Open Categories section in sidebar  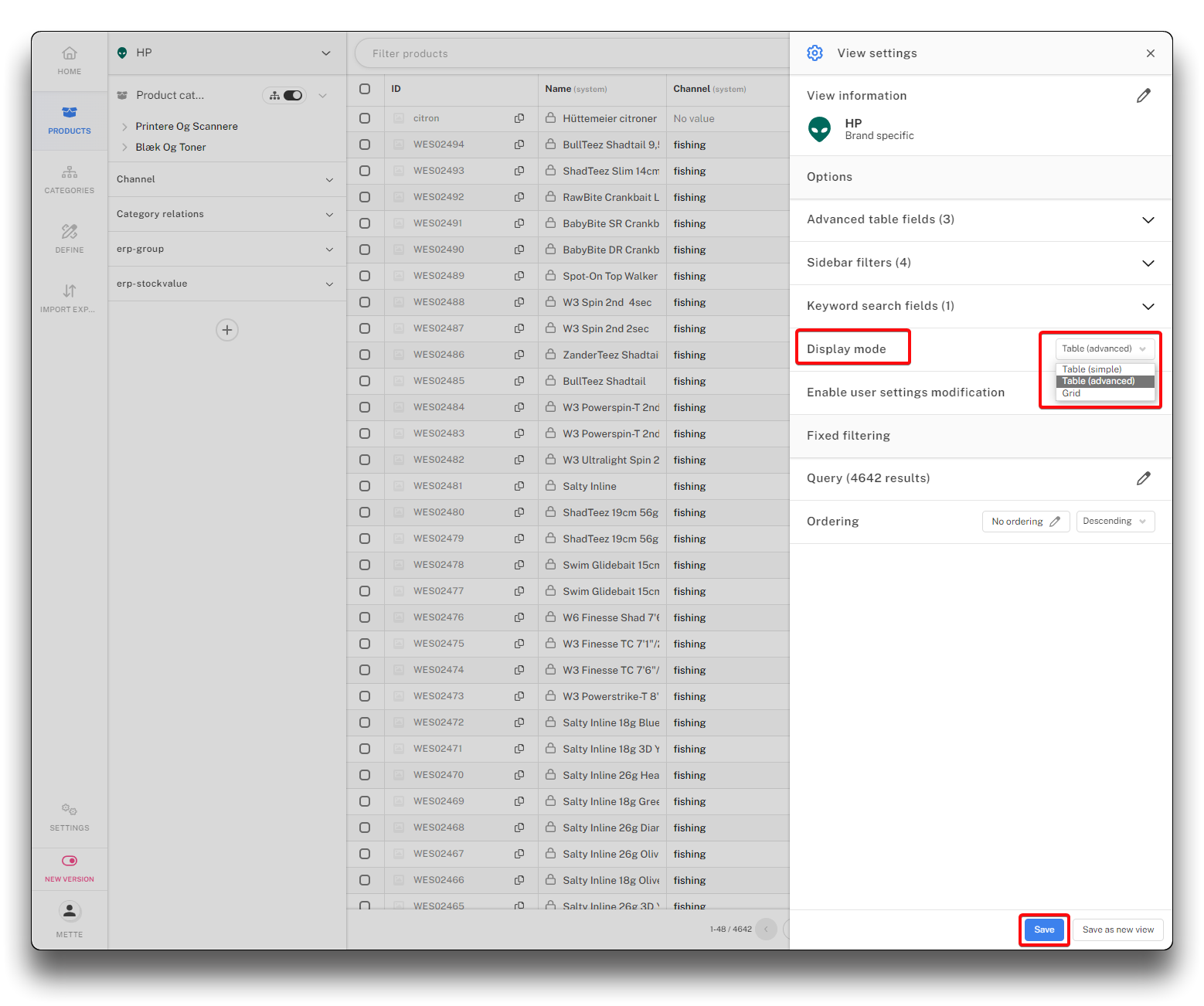70,179
